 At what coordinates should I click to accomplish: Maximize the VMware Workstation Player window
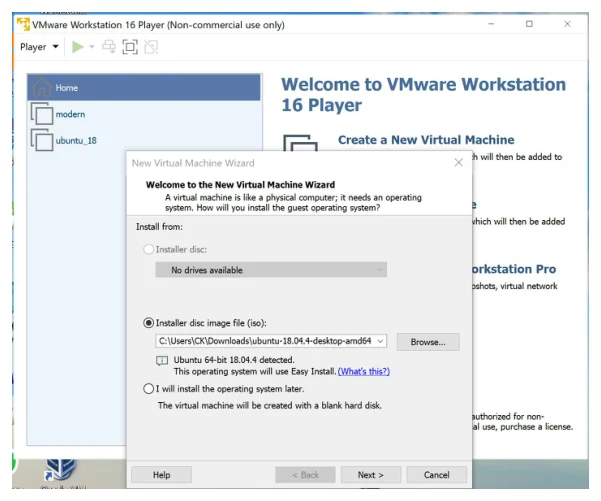pyautogui.click(x=529, y=24)
